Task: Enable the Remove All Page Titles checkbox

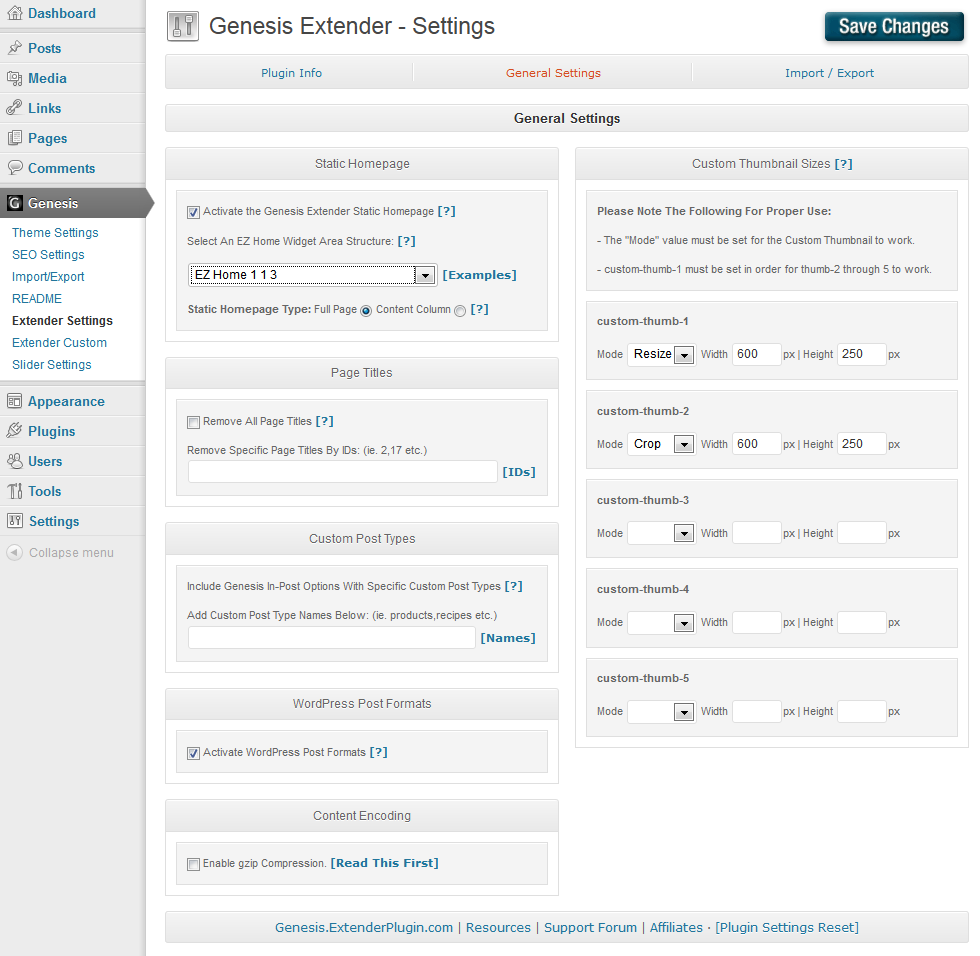Action: [193, 422]
